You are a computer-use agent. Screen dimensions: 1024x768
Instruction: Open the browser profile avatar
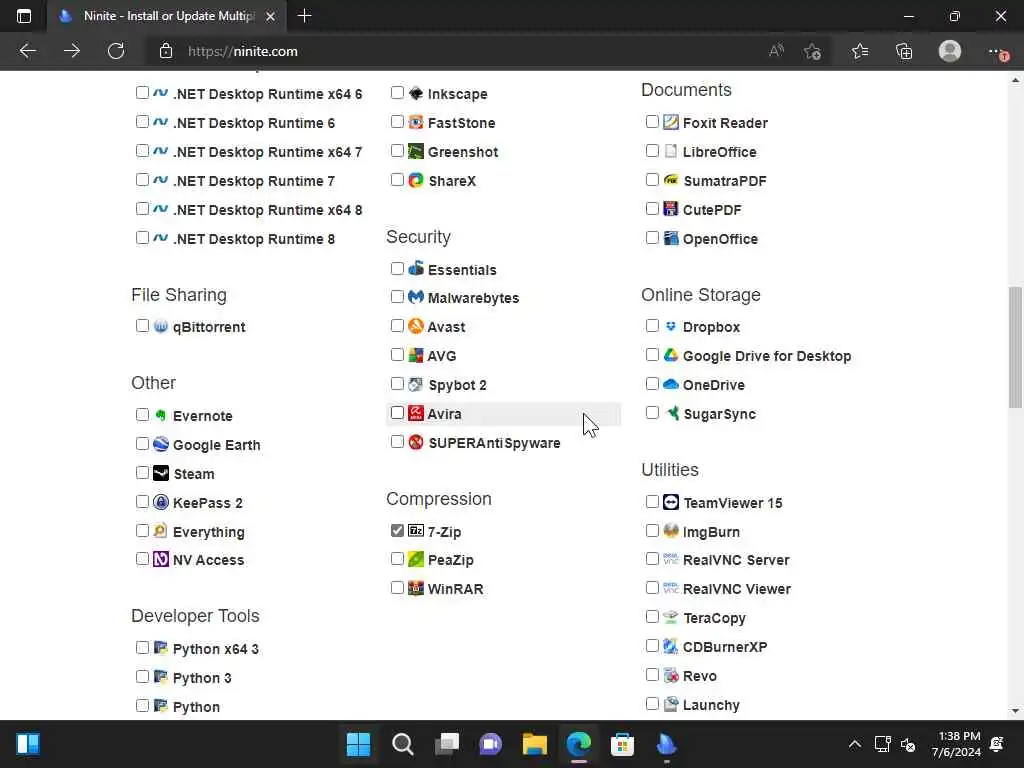pyautogui.click(x=950, y=51)
